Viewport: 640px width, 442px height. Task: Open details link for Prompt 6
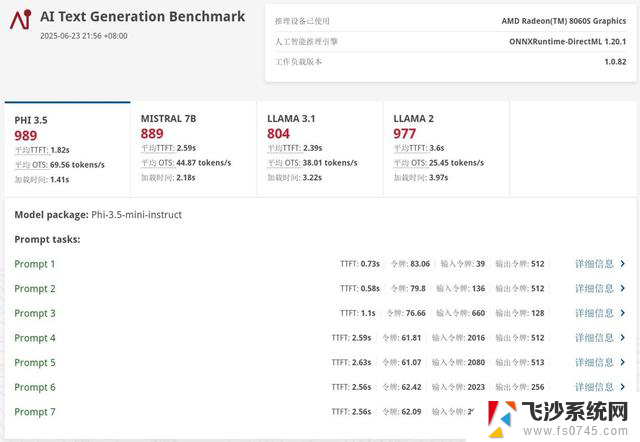(594, 386)
